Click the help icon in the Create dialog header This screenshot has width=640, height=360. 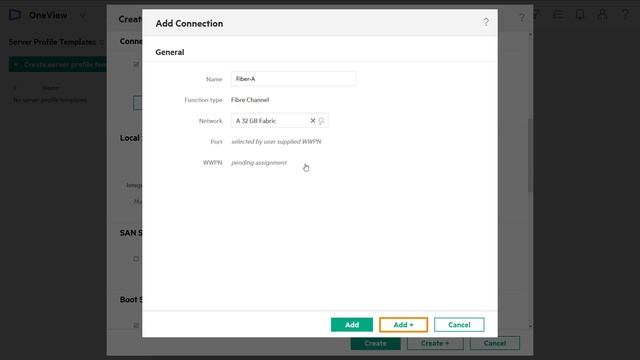click(522, 18)
